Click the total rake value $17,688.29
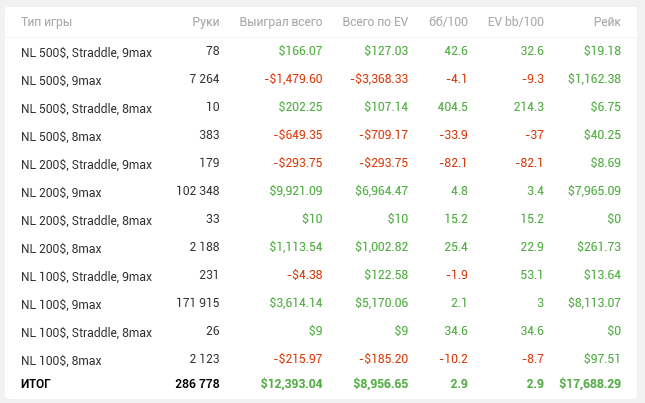 (588, 383)
